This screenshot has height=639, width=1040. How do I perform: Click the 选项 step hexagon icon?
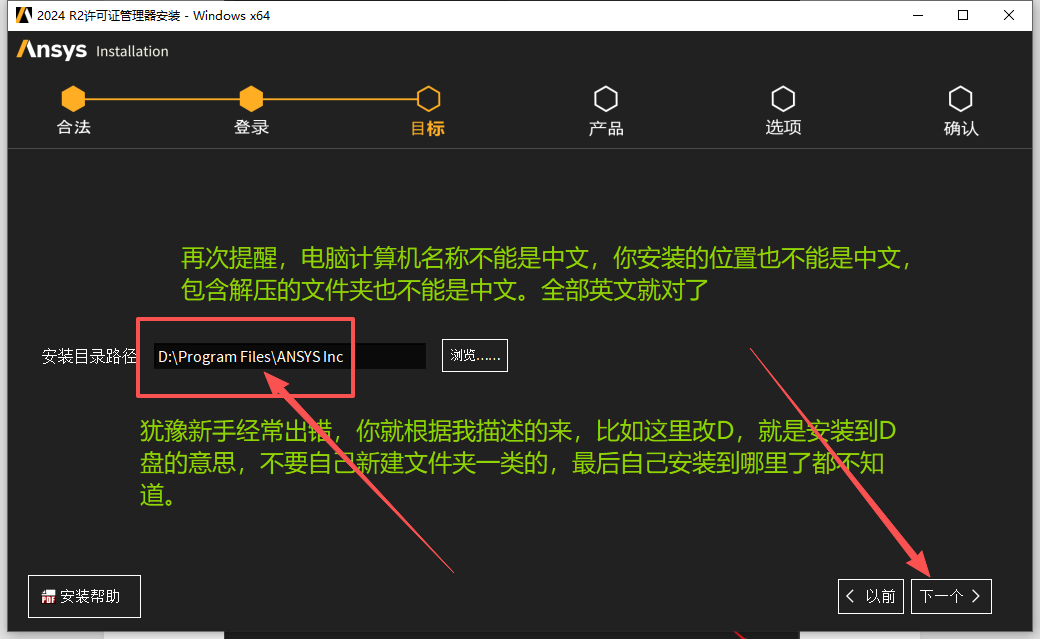[783, 98]
